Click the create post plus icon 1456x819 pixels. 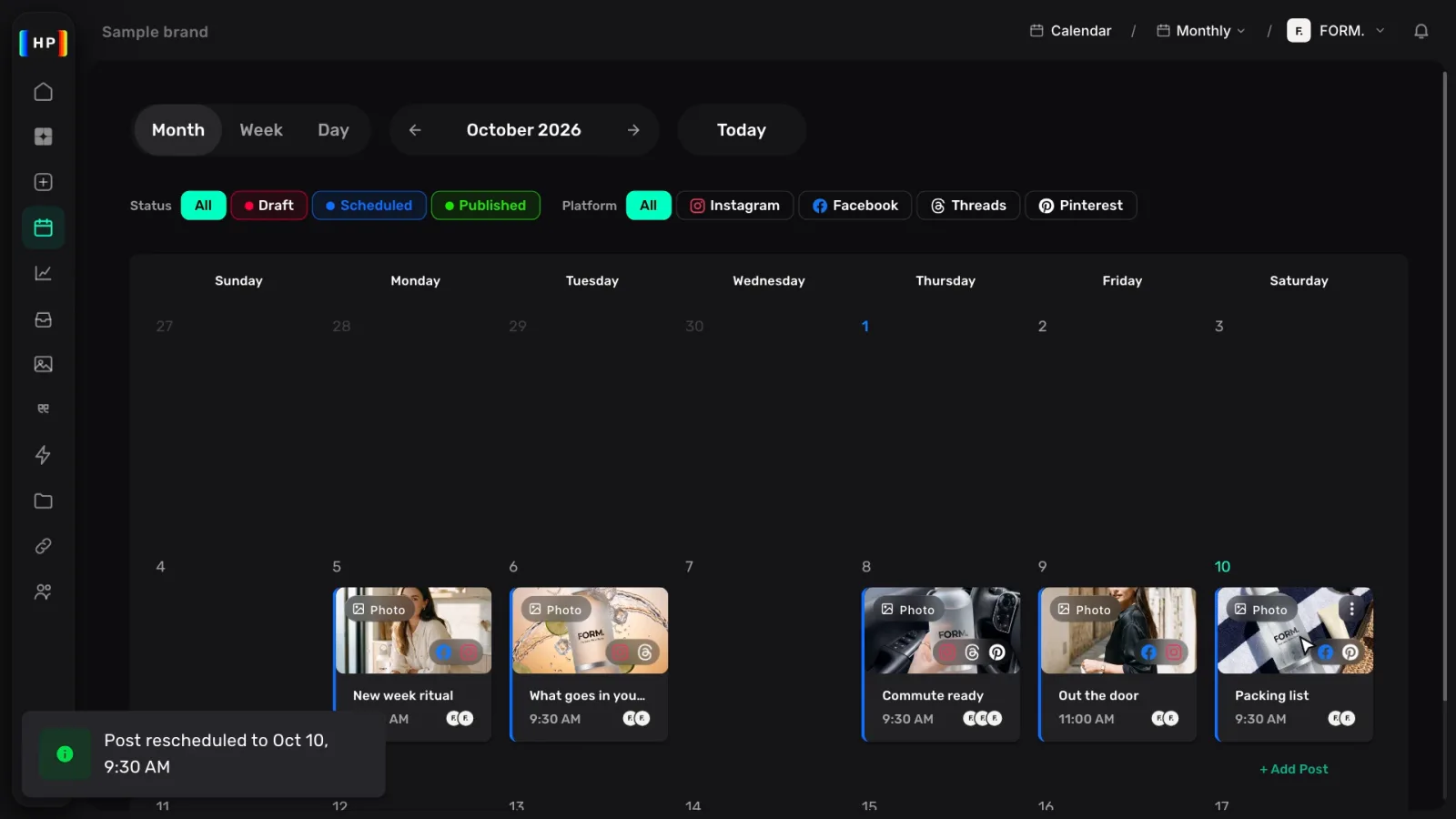43,182
